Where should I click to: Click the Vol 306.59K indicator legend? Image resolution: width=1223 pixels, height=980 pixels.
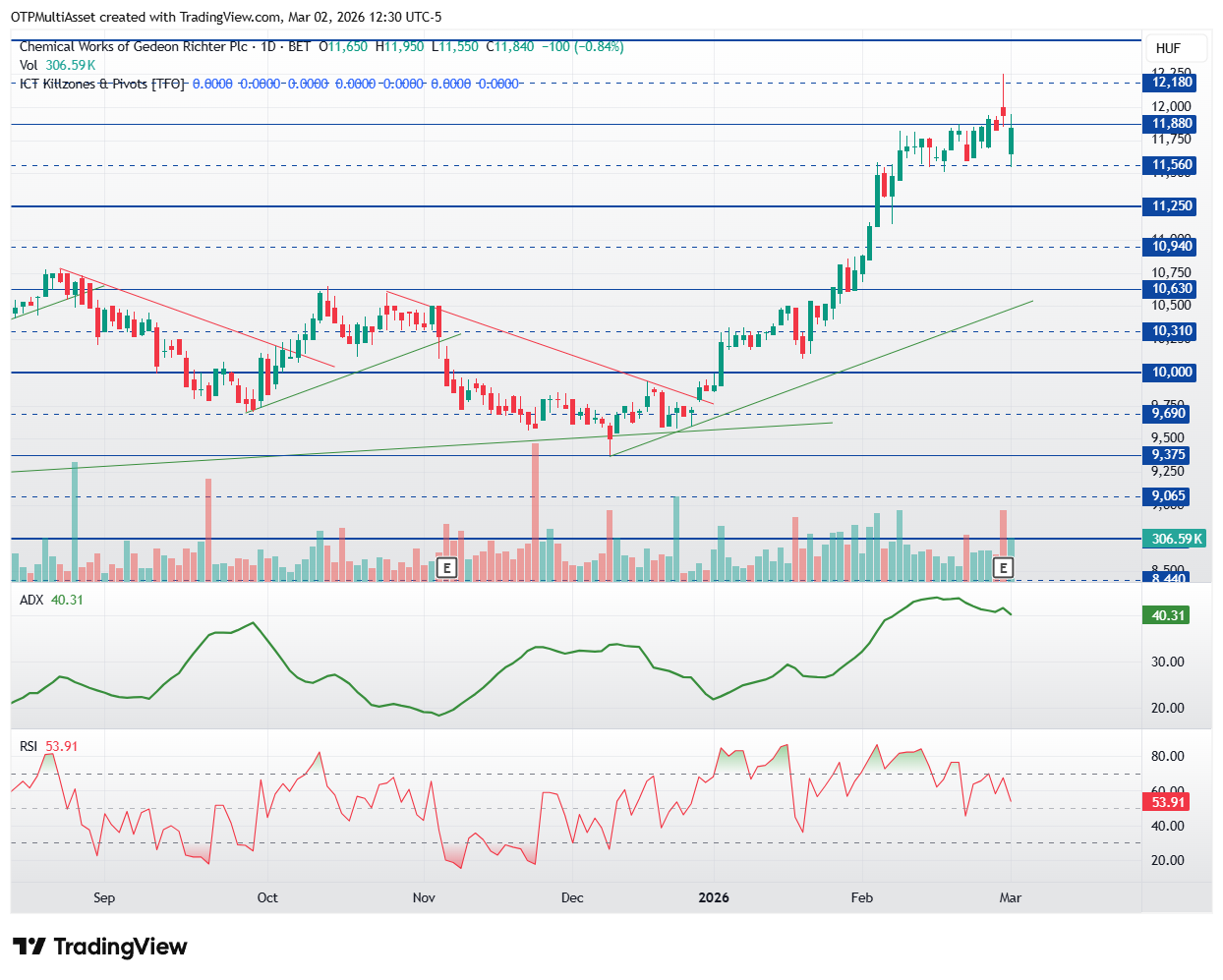tap(57, 65)
